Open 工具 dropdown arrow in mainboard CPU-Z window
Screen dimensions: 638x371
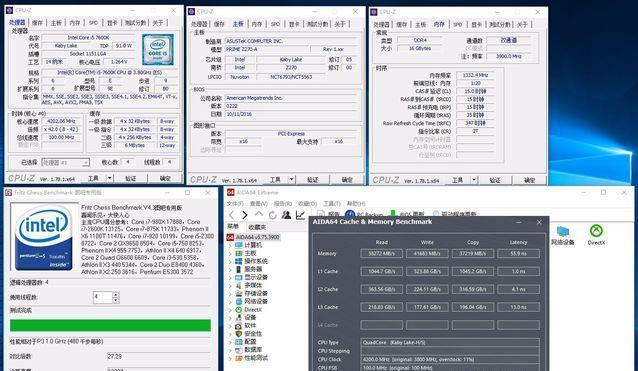(292, 179)
